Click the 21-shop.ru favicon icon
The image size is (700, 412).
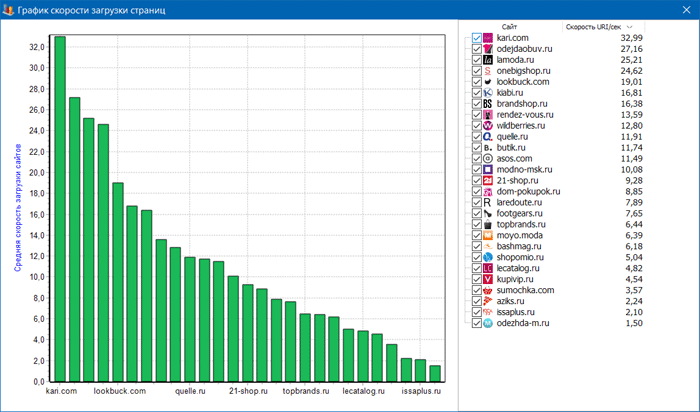click(x=488, y=180)
